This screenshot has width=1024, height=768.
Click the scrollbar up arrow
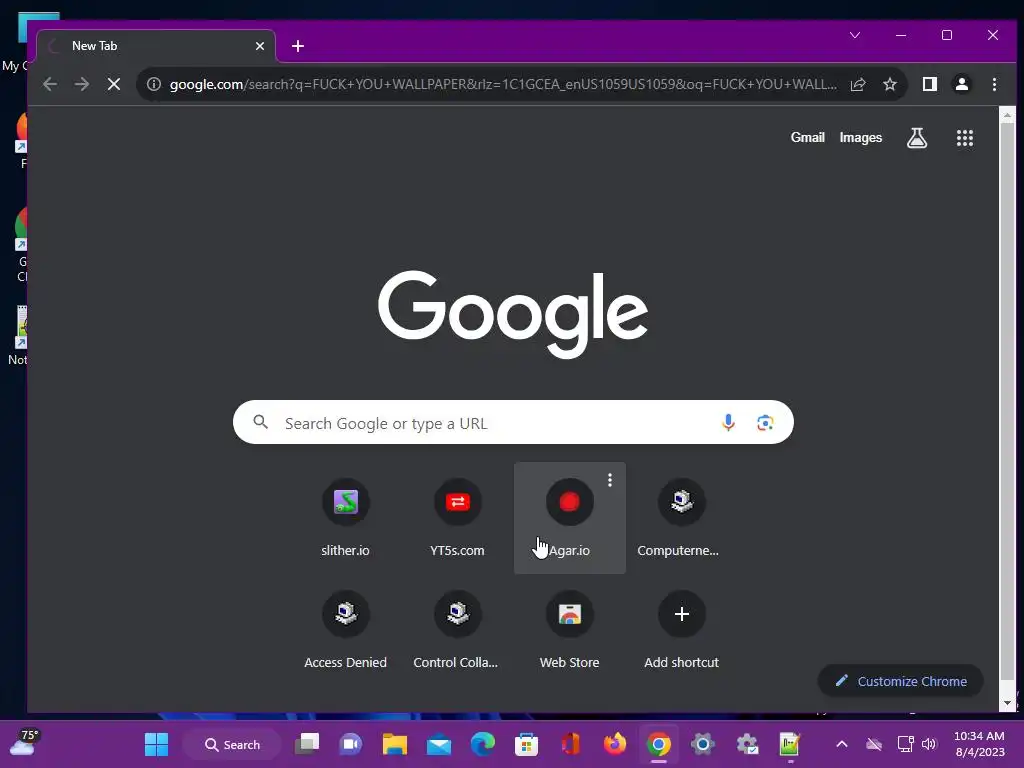1007,115
